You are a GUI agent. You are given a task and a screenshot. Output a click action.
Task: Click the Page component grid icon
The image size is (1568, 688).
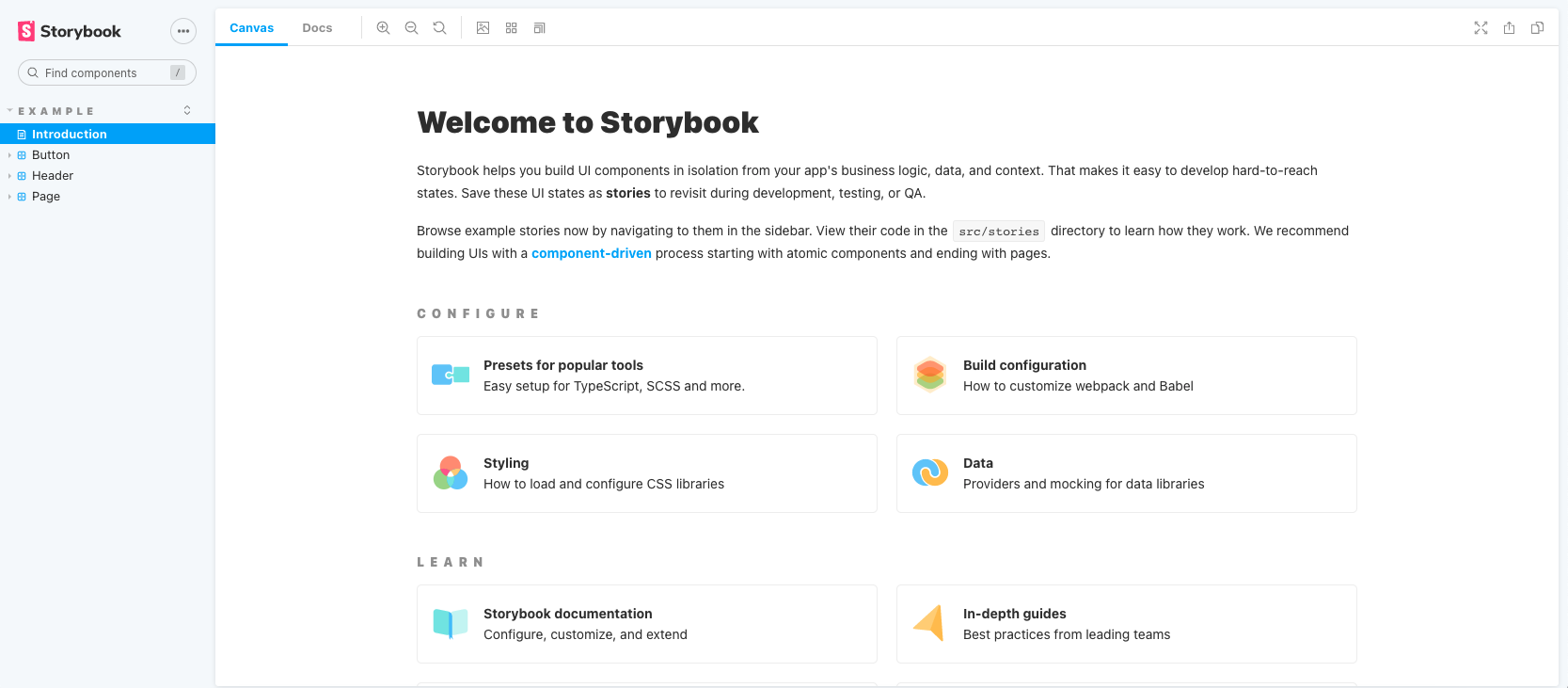[x=22, y=197]
